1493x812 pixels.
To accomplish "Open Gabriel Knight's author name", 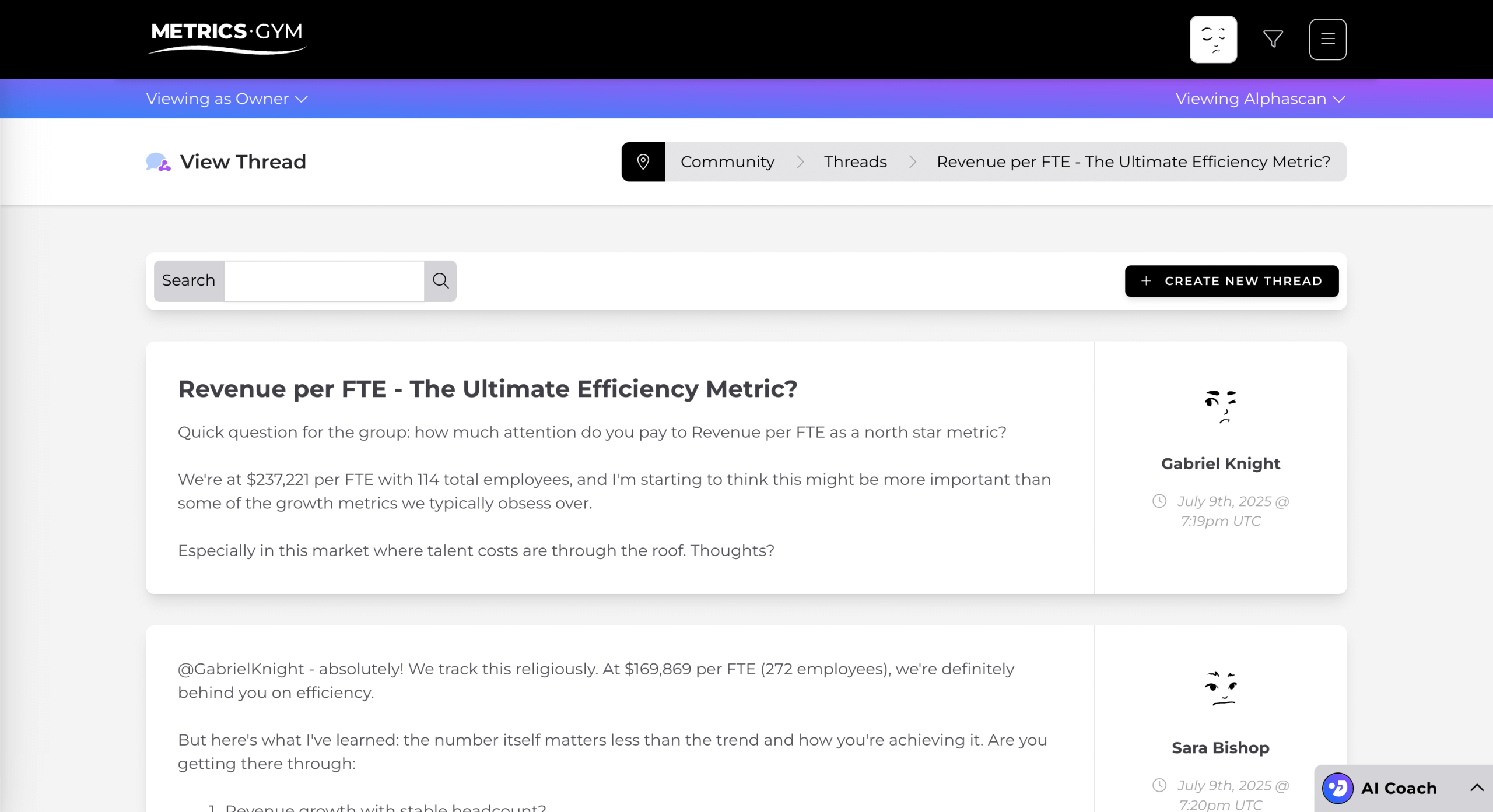I will 1220,463.
